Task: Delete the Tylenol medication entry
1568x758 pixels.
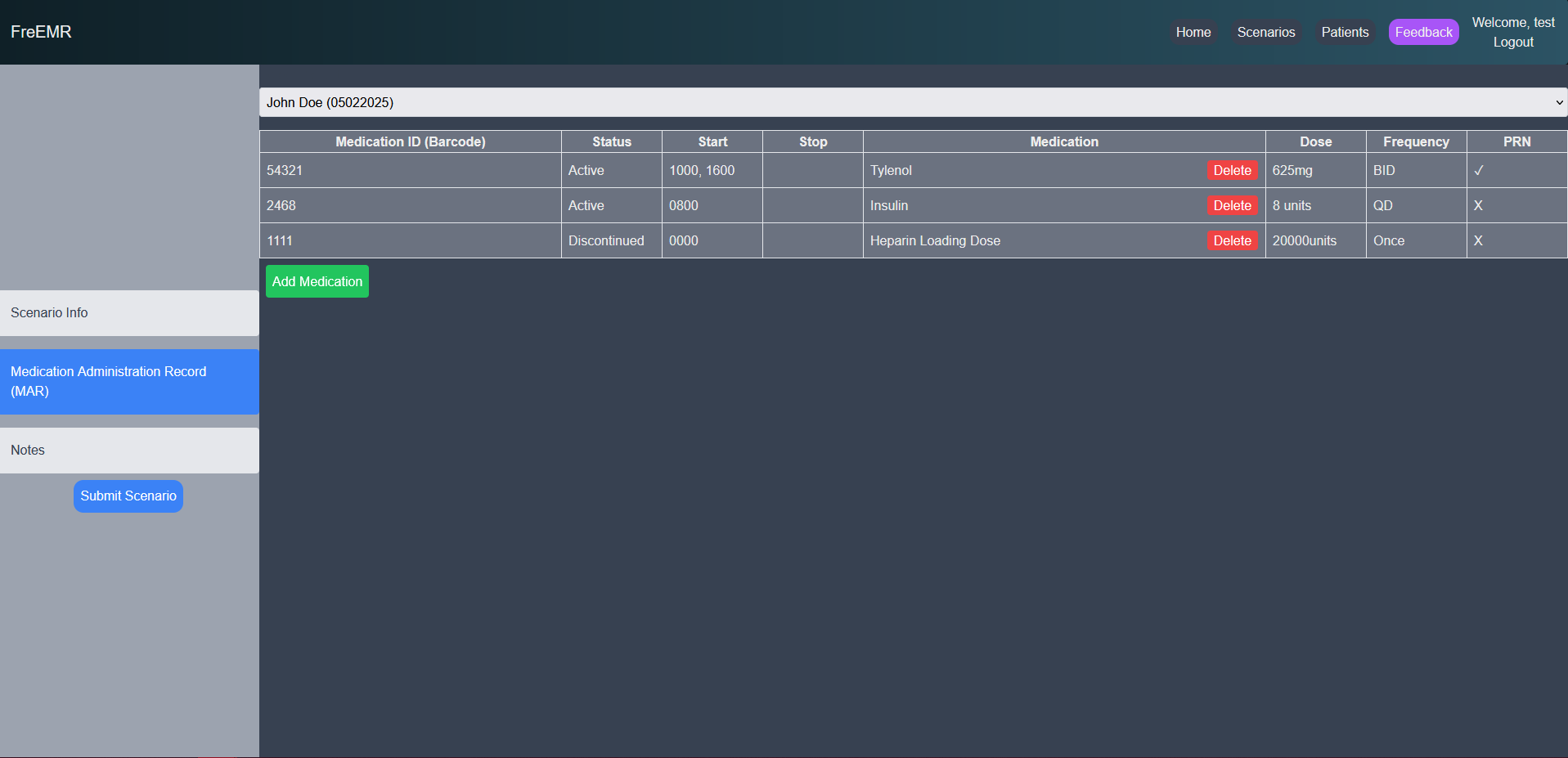Action: tap(1232, 170)
